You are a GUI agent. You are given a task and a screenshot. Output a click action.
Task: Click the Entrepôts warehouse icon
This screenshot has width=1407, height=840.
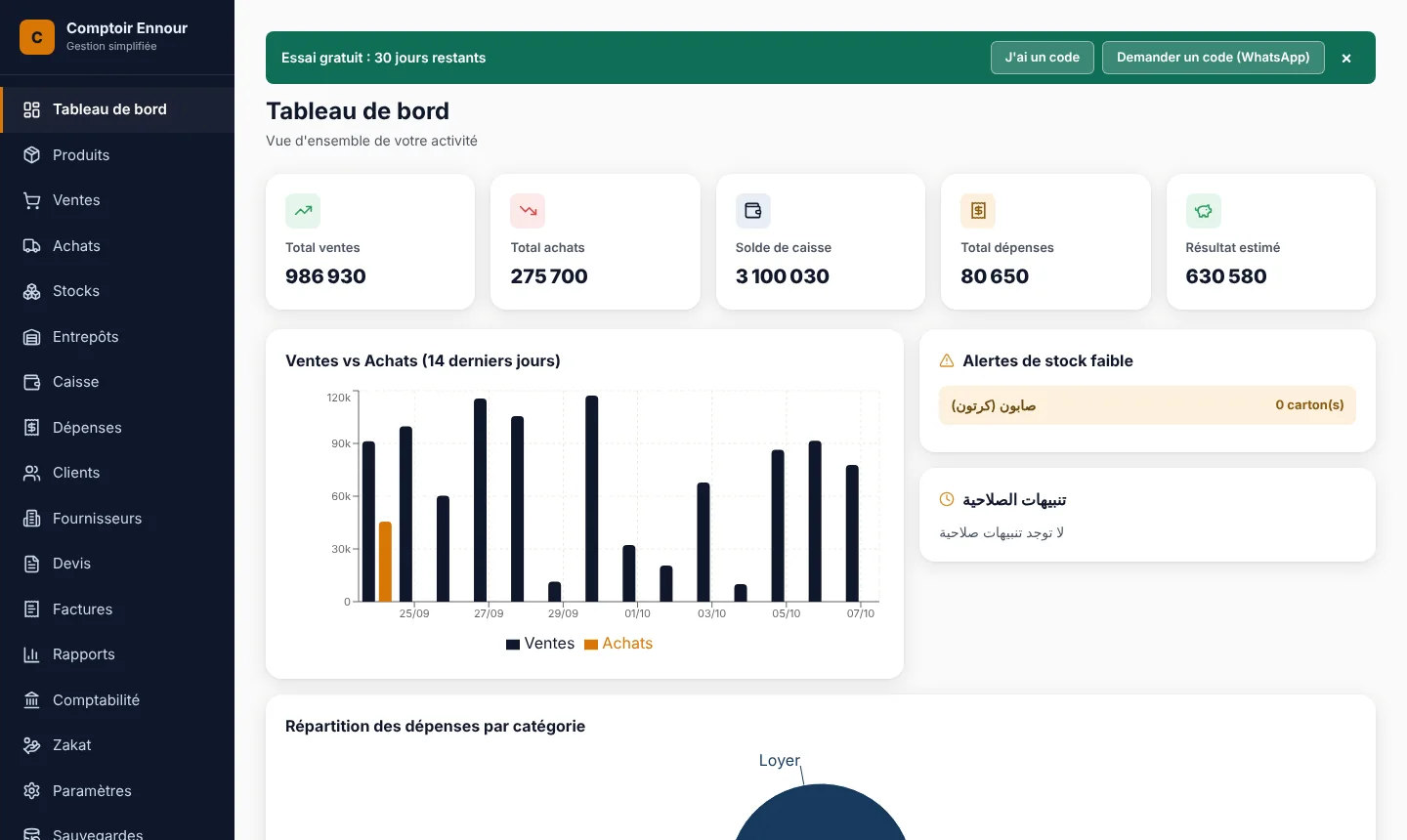(32, 337)
